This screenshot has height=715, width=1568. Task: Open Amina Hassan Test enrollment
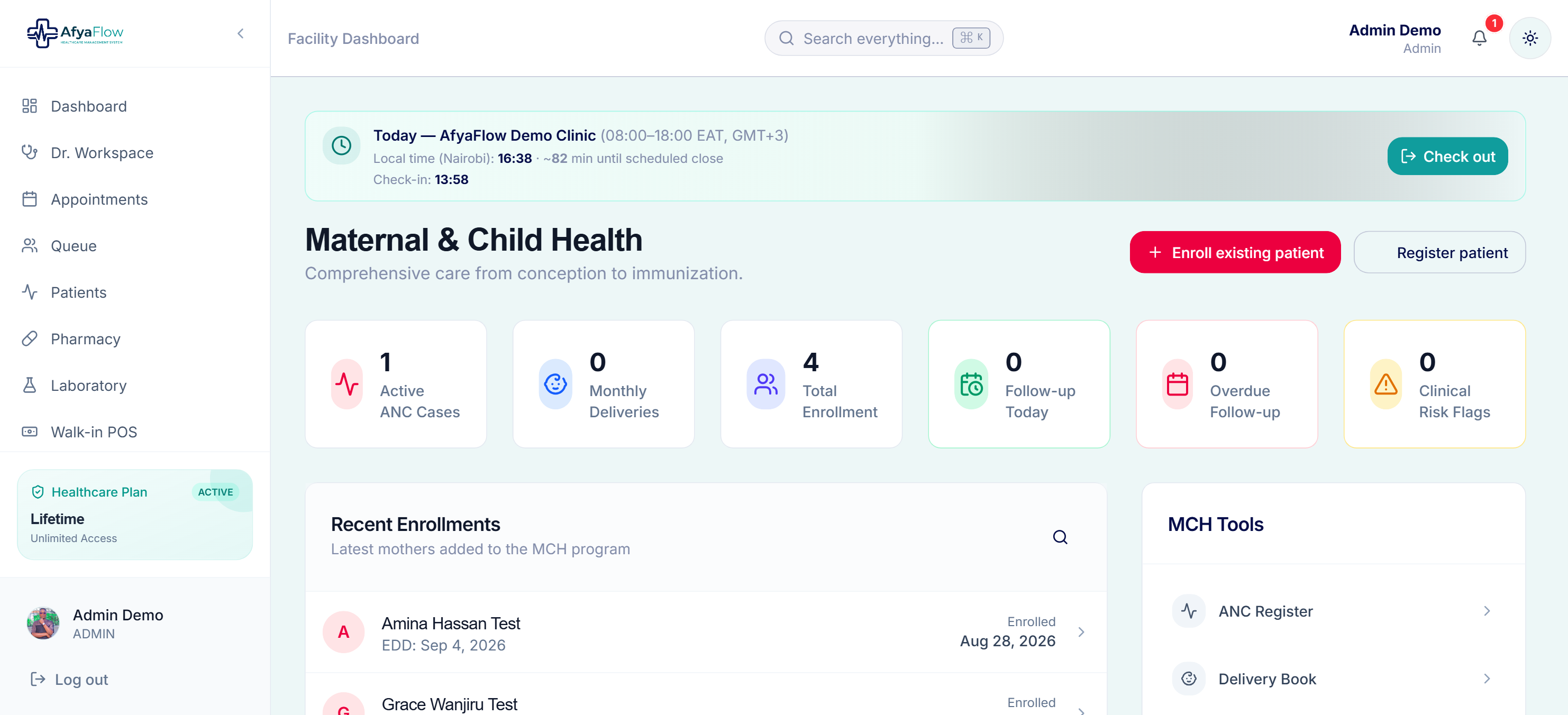coord(706,632)
